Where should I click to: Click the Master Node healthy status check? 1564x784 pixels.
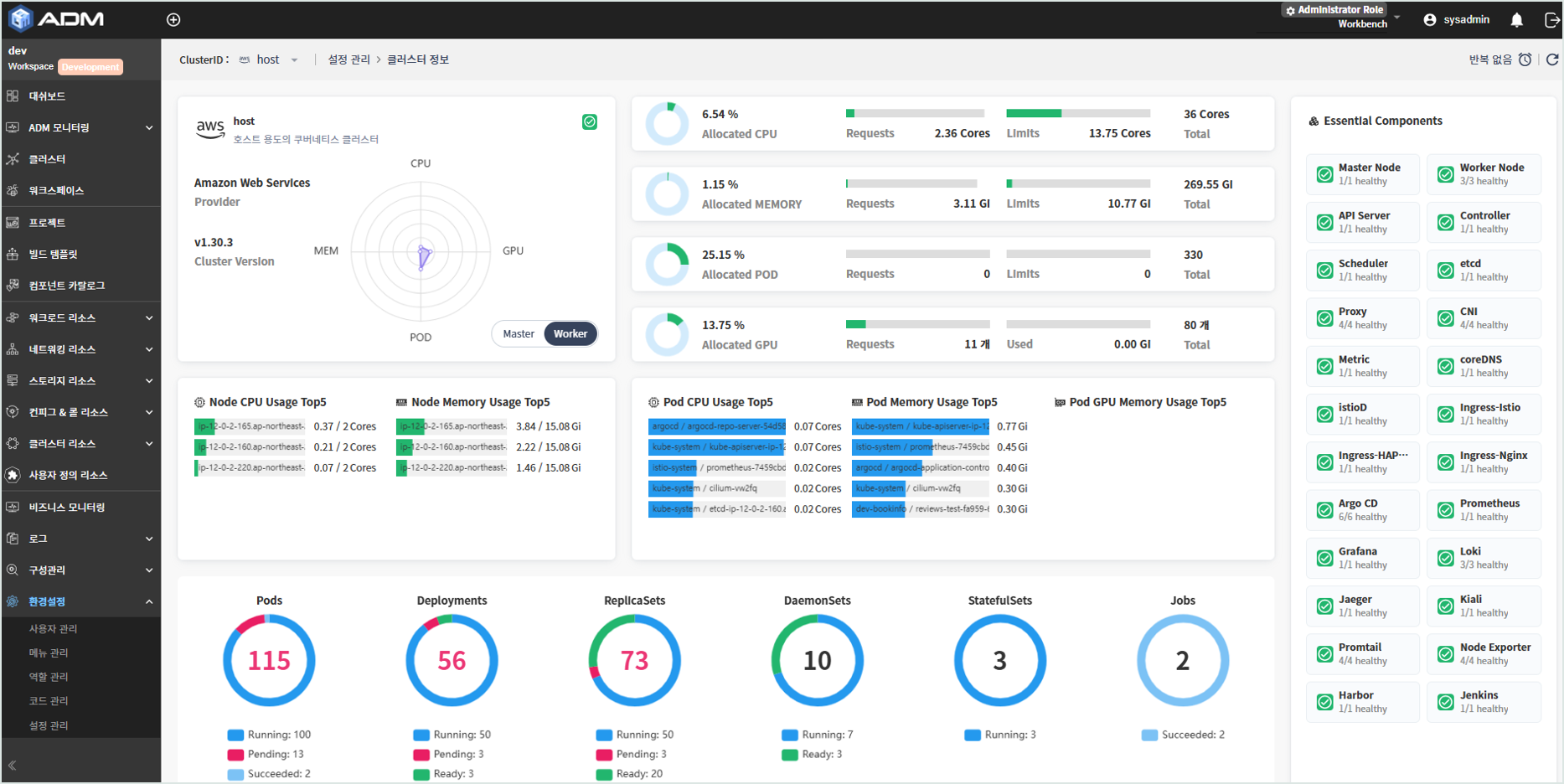pos(1325,174)
